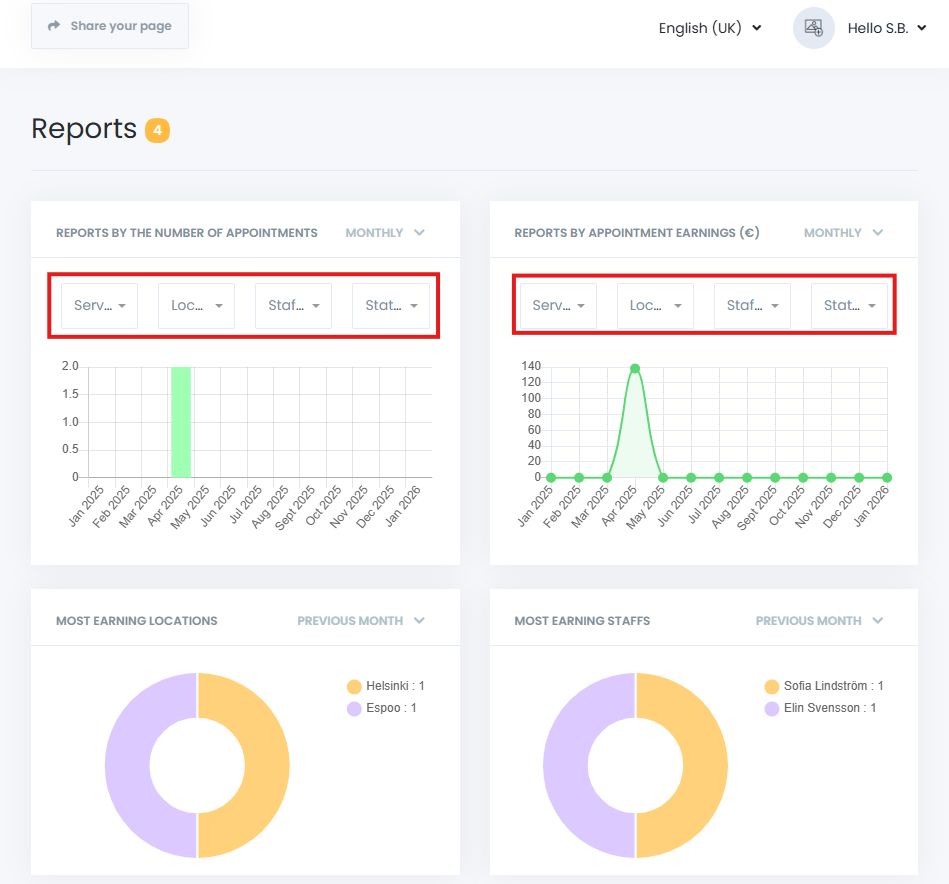The image size is (949, 884).
Task: Open the English (UK) language dropdown
Action: point(709,28)
